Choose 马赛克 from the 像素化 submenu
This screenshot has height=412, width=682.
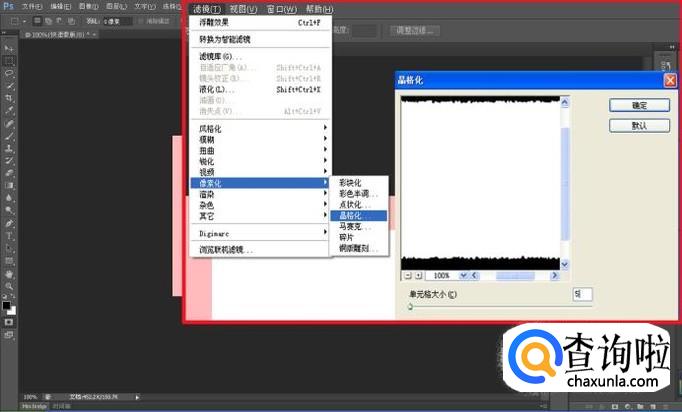[x=358, y=226]
